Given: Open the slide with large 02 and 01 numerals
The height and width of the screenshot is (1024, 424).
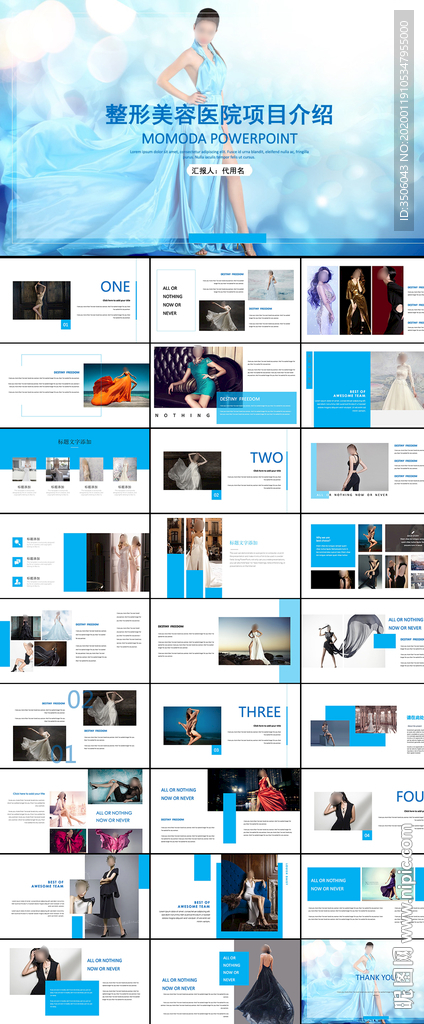Looking at the screenshot, I should (x=74, y=726).
